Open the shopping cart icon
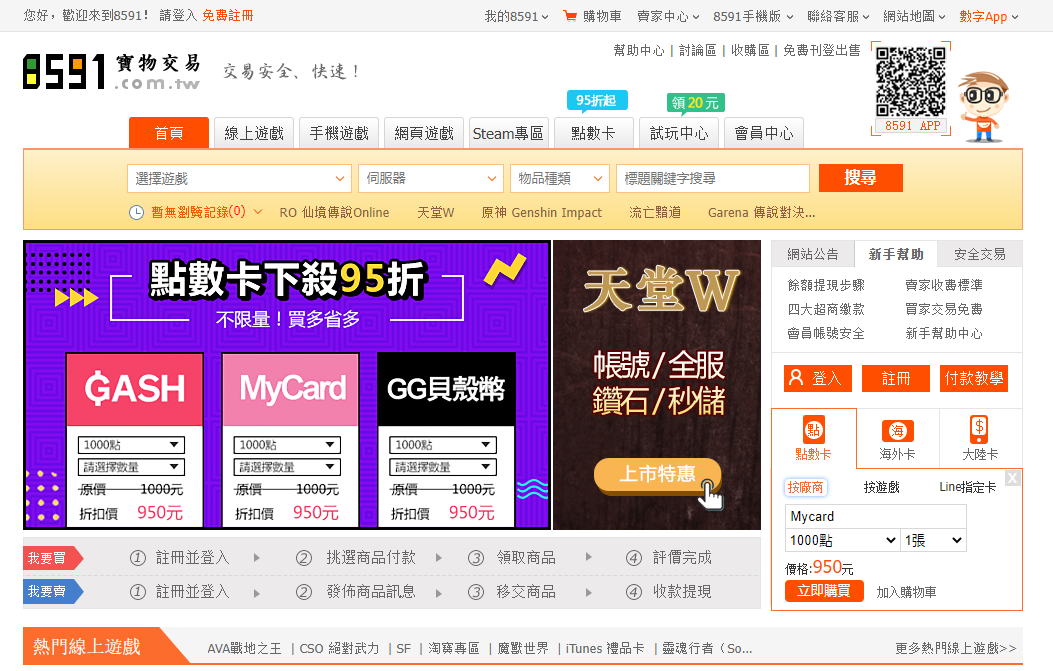 pos(570,16)
